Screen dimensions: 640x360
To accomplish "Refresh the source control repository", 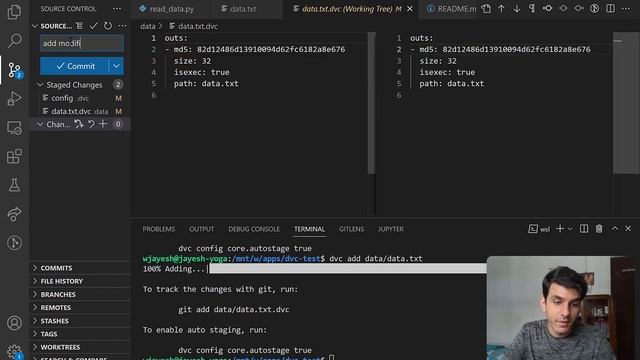I will pos(108,26).
